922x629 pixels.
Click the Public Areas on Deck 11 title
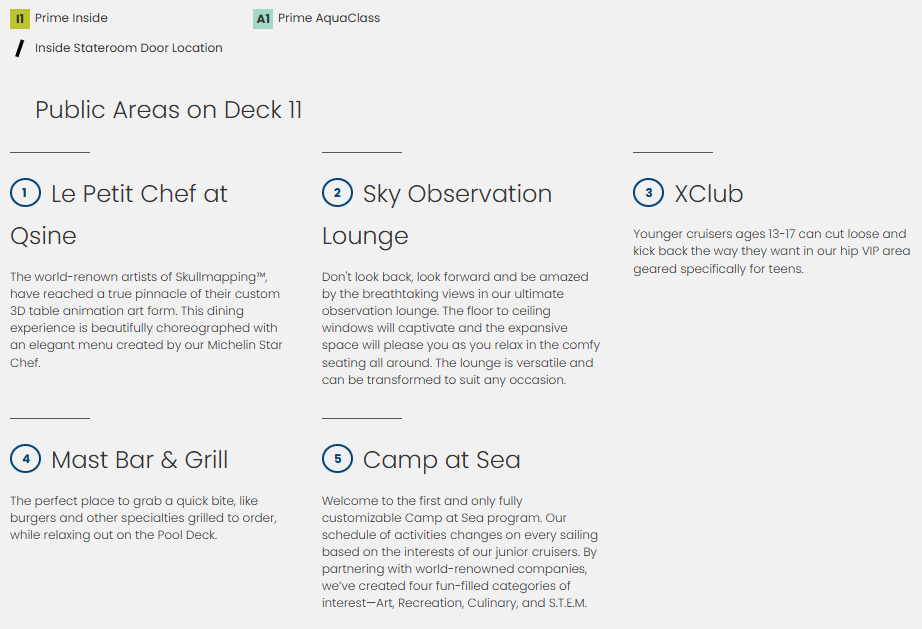[168, 110]
